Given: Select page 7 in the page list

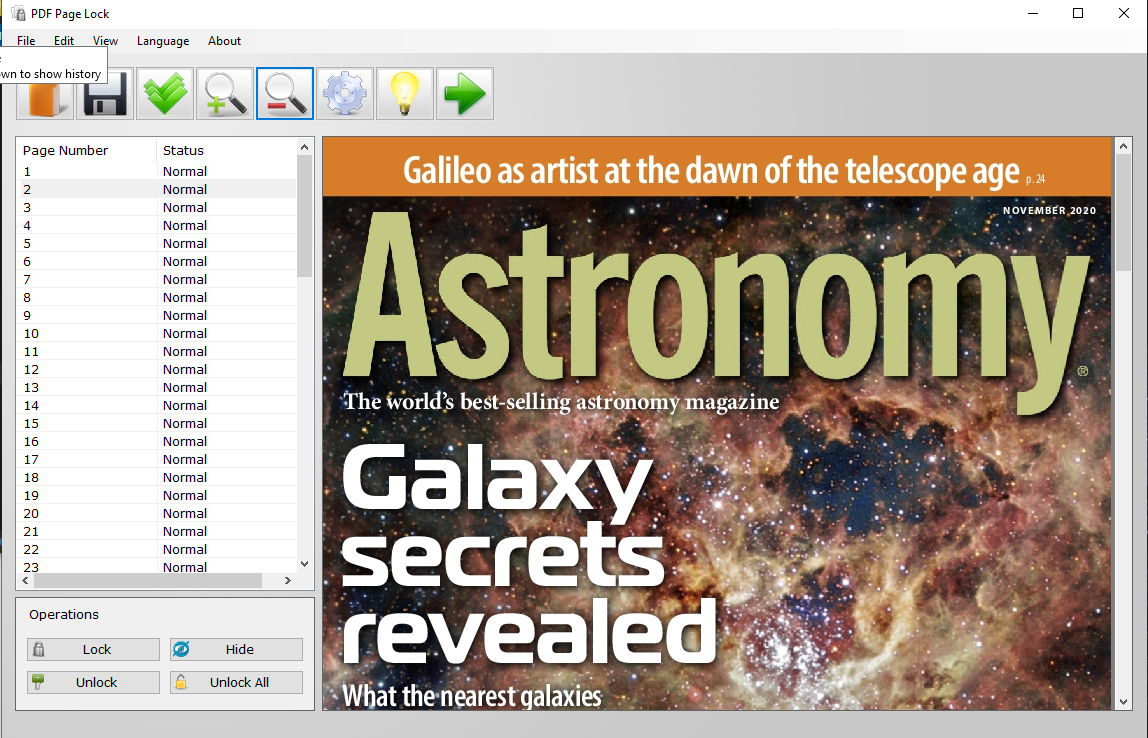Looking at the screenshot, I should pos(157,280).
